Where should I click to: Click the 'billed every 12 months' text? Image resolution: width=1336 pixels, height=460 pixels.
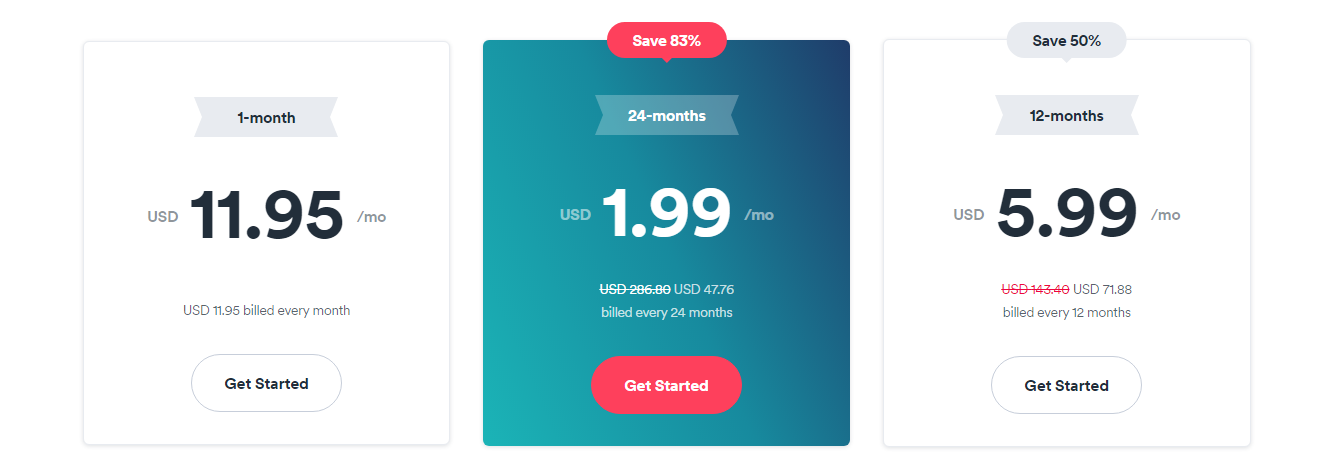pos(1066,312)
